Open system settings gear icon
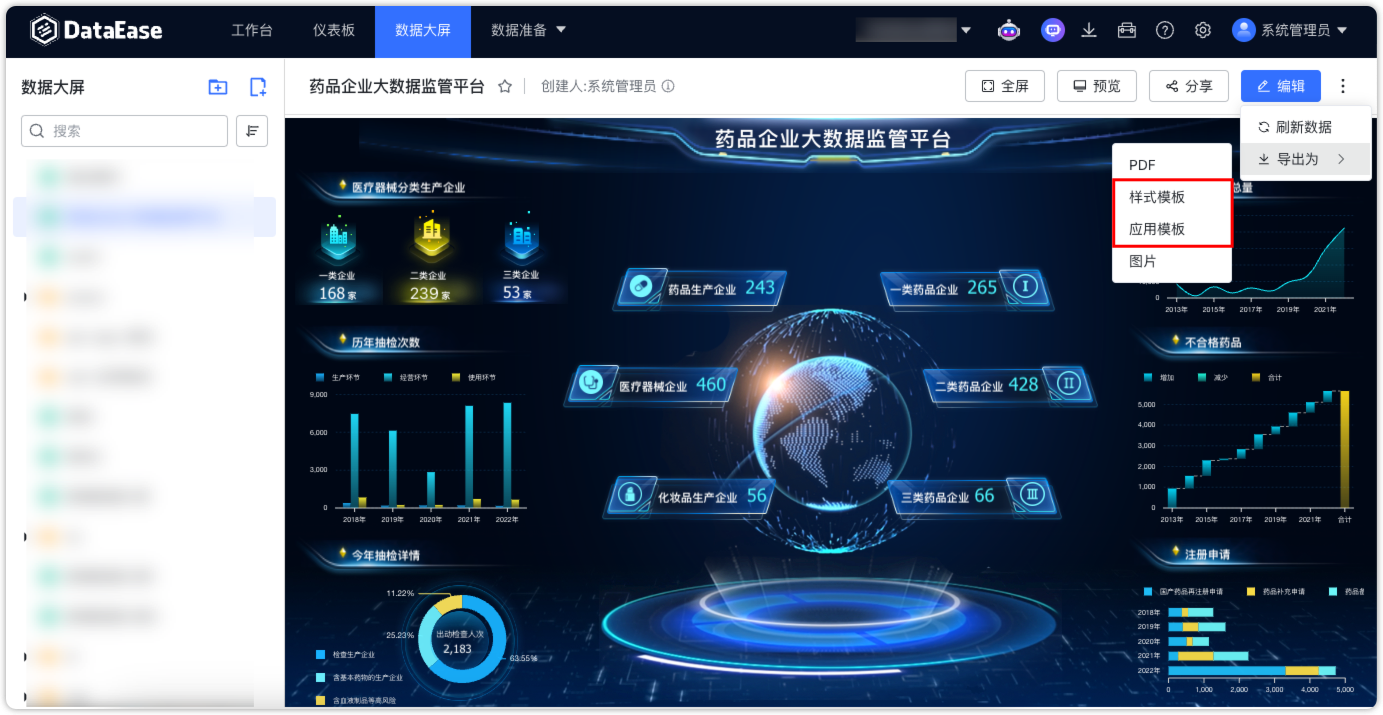This screenshot has width=1383, height=715. (1203, 30)
